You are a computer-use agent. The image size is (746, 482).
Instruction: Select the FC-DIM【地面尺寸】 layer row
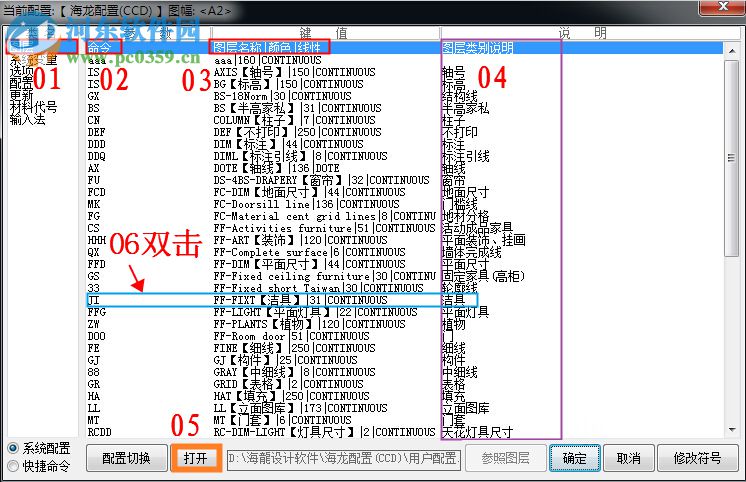404,192
